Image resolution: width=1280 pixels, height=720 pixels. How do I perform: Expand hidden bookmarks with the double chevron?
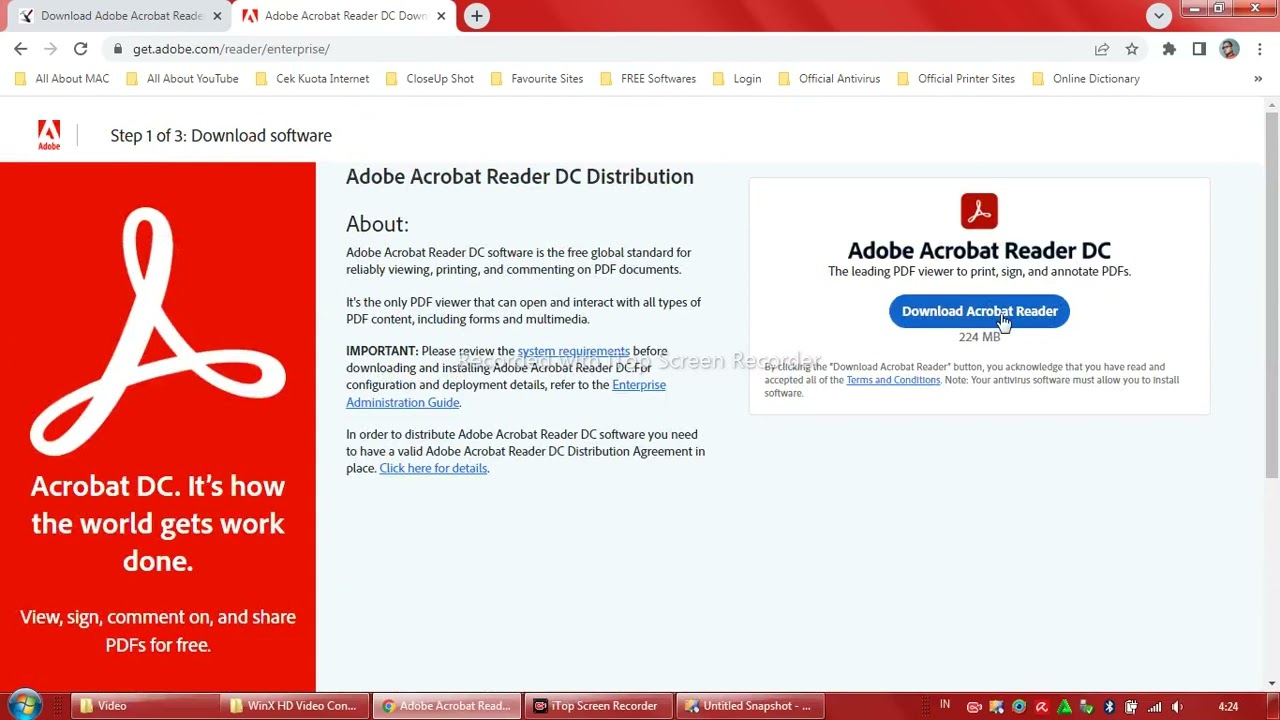pos(1258,79)
